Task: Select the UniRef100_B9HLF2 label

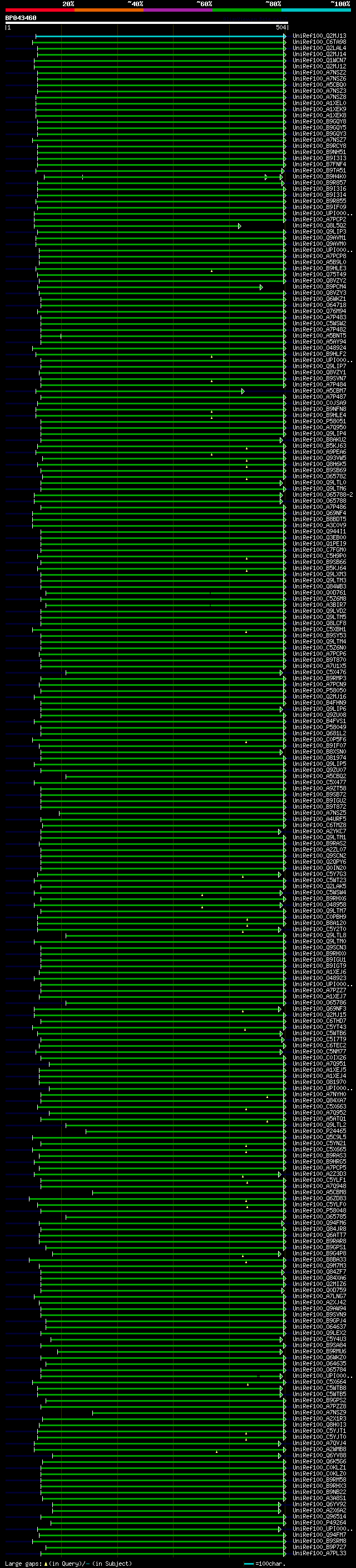Action: (x=319, y=354)
